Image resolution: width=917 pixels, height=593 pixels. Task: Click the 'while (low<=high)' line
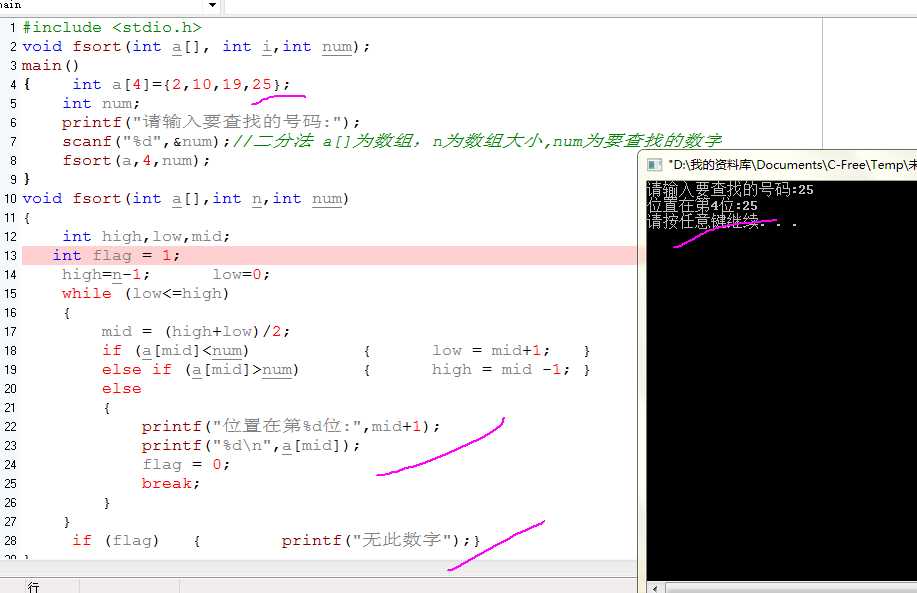(145, 294)
